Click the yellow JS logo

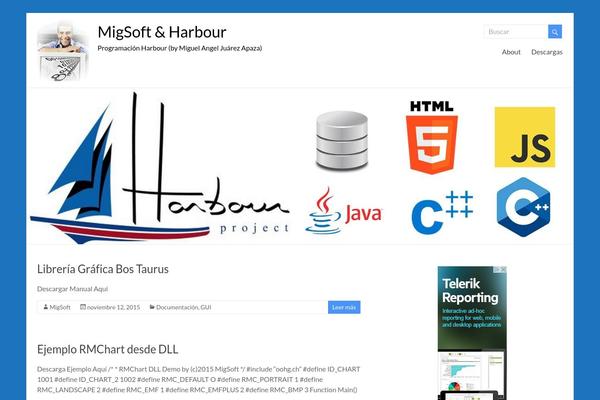pos(525,137)
